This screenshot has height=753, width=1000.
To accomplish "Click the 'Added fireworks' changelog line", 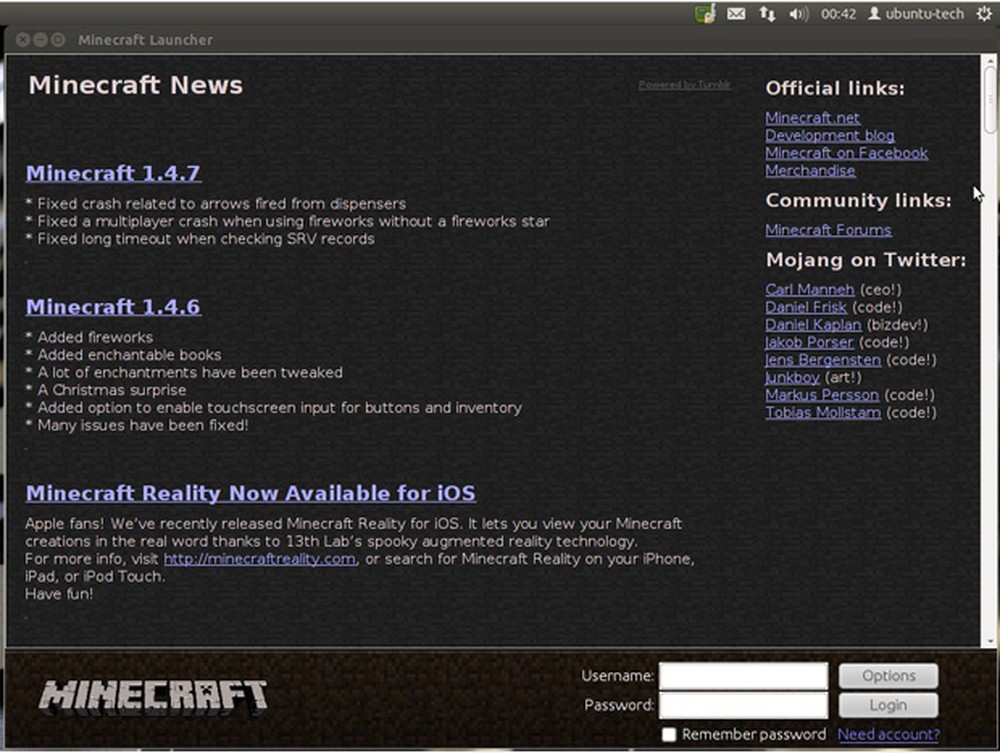I will tap(89, 337).
